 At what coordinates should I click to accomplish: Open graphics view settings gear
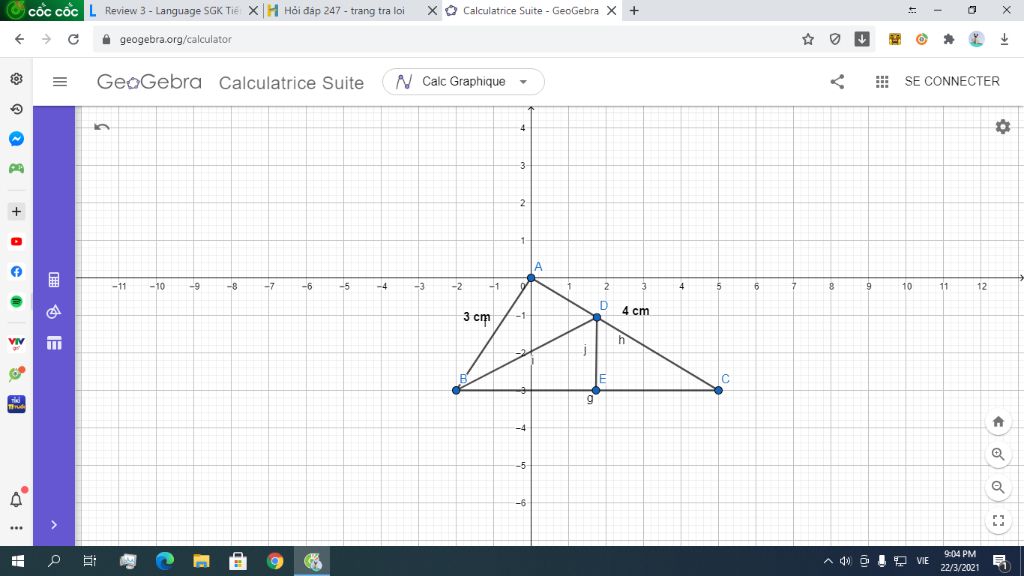1002,127
